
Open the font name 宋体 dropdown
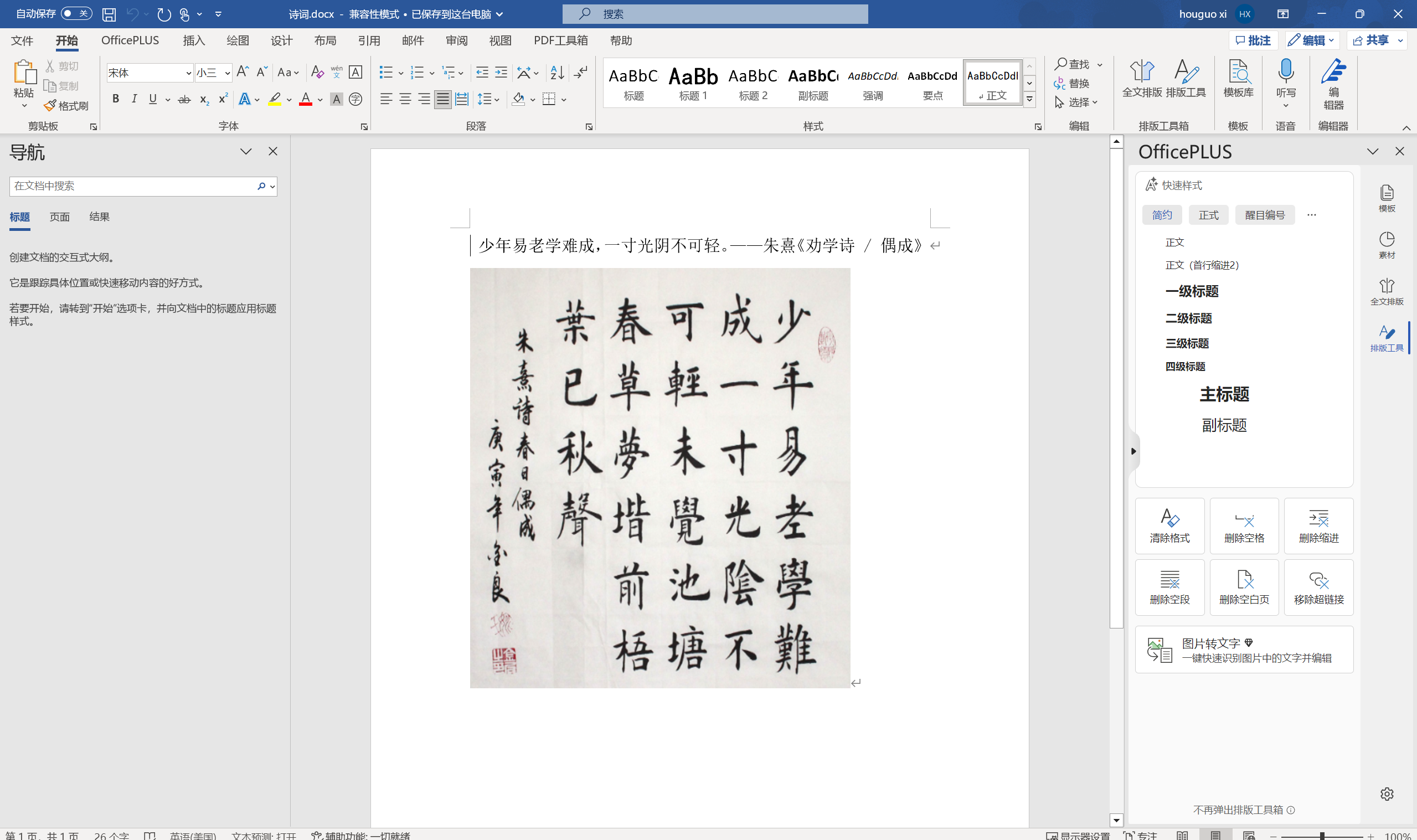[188, 73]
